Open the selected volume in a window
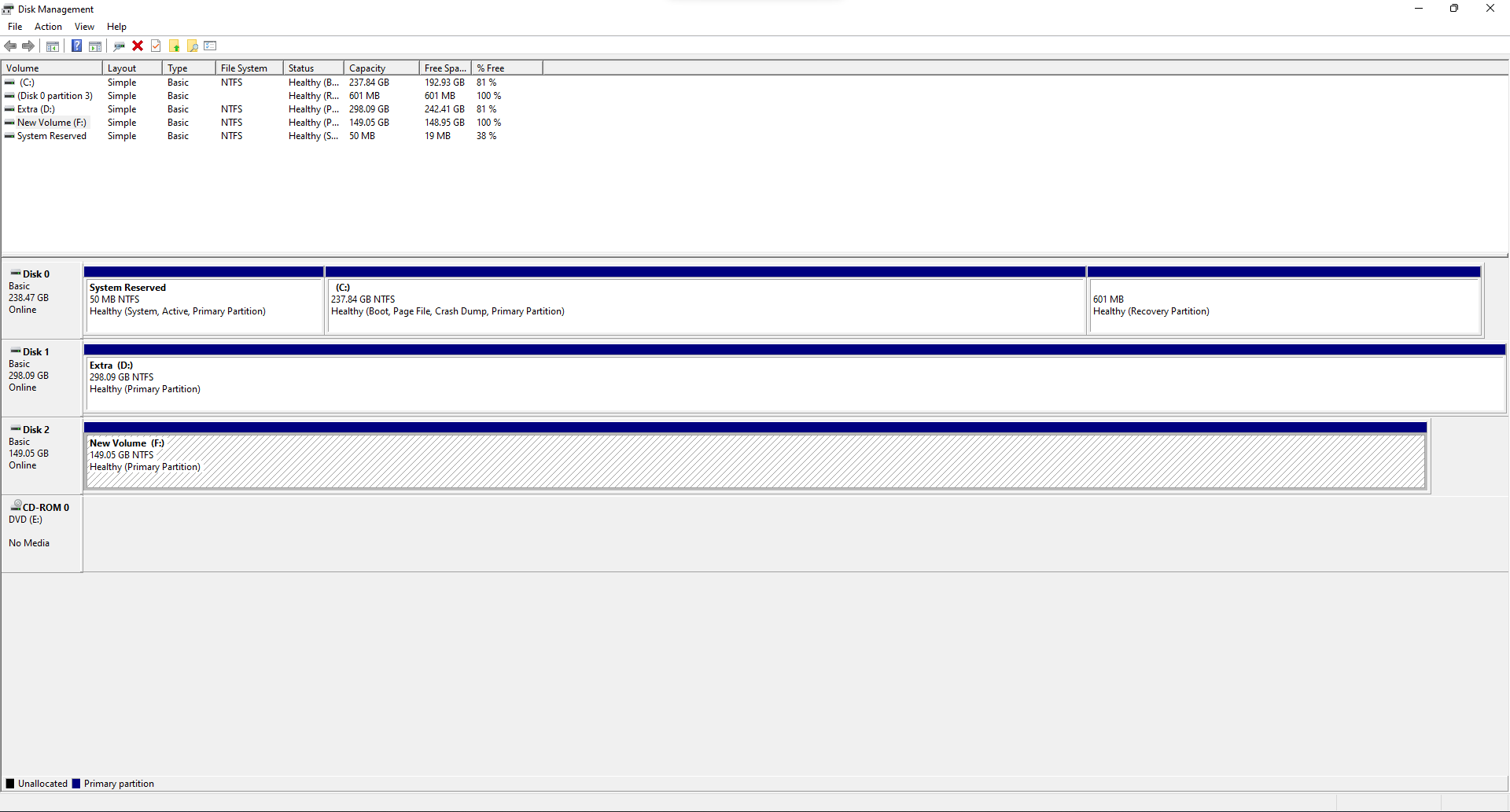The image size is (1510, 812). [x=174, y=46]
